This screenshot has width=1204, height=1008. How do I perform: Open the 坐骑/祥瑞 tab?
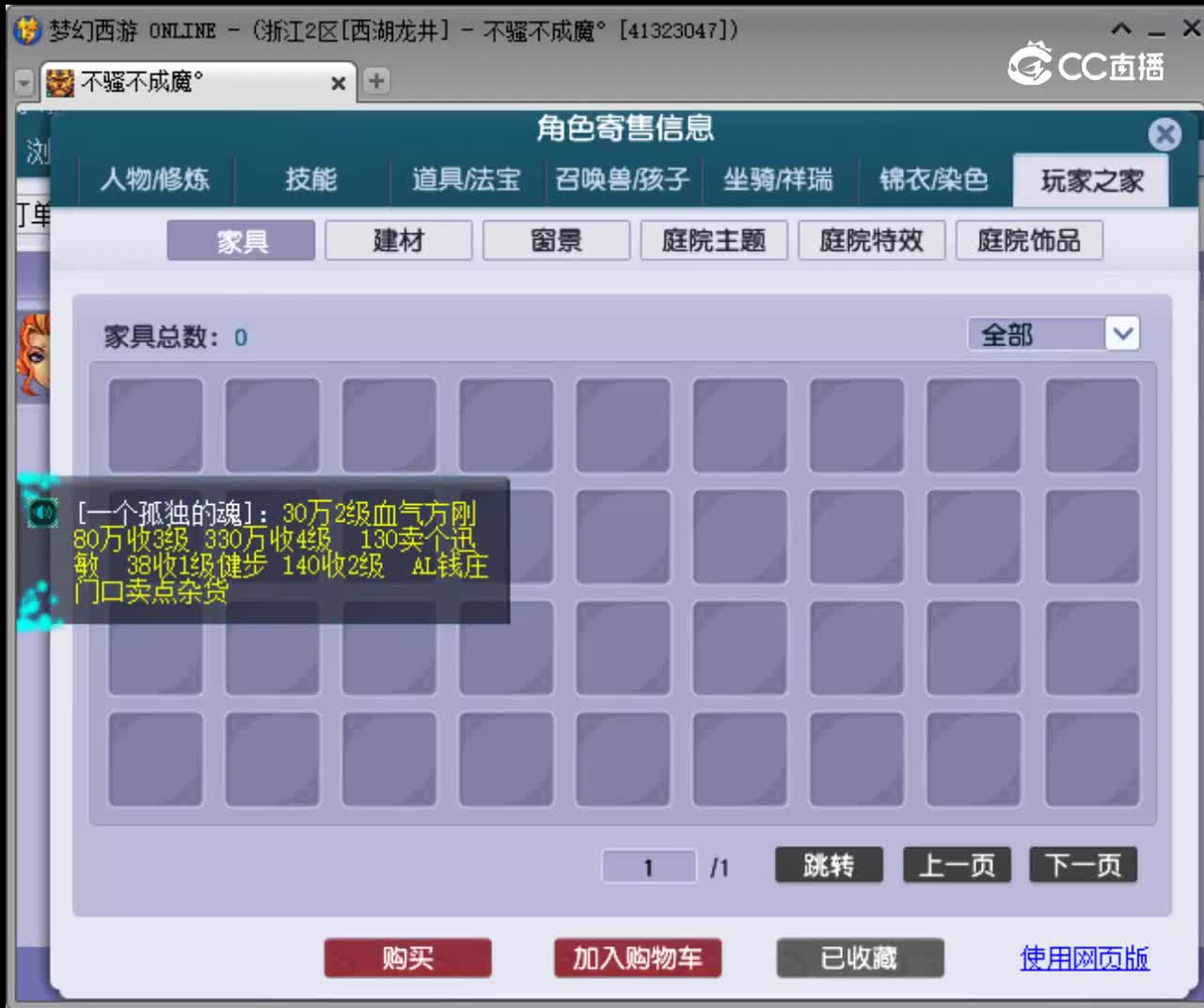[778, 179]
